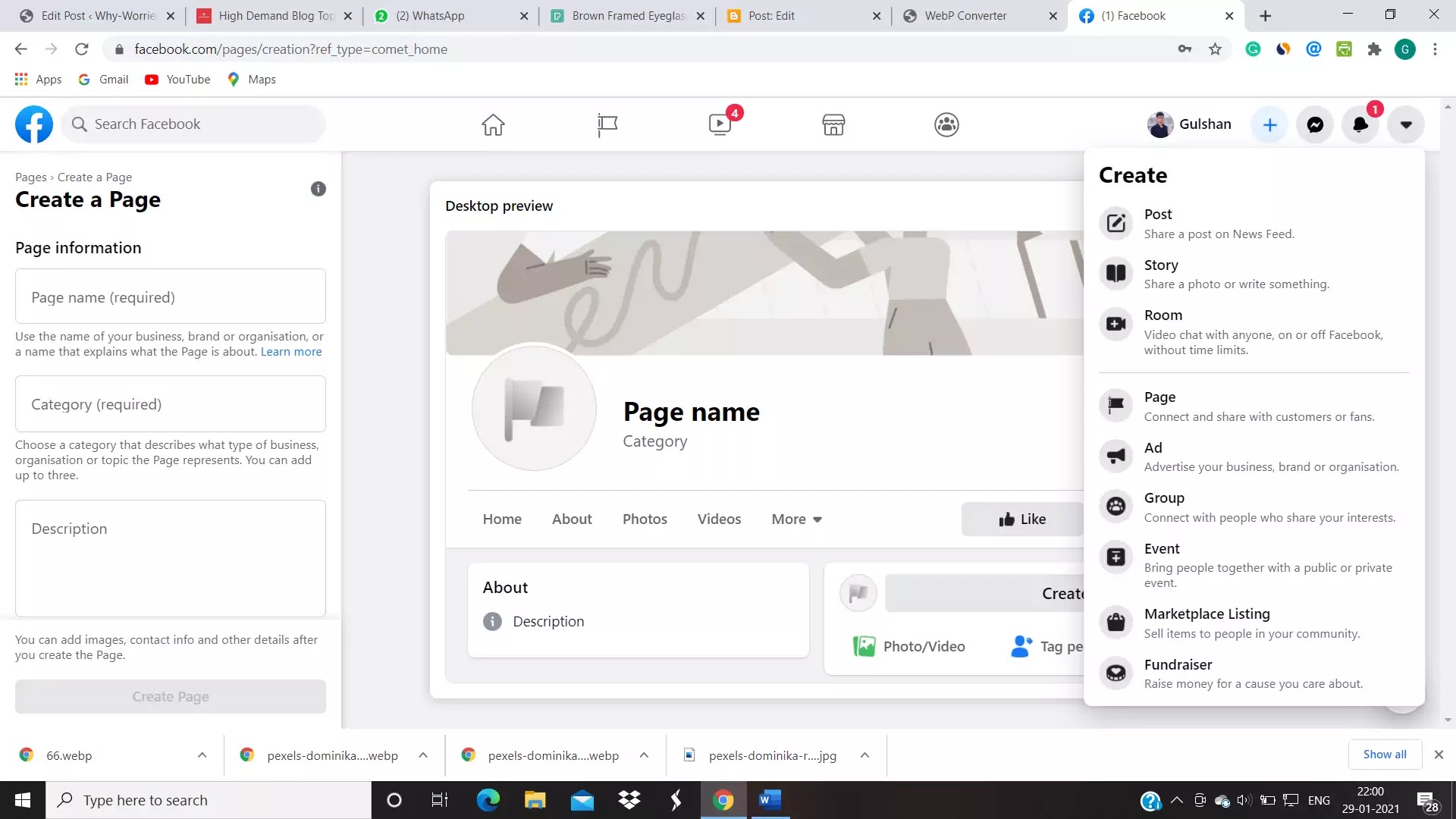1456x819 pixels.
Task: Select the Videos tab in page preview
Action: pyautogui.click(x=719, y=519)
